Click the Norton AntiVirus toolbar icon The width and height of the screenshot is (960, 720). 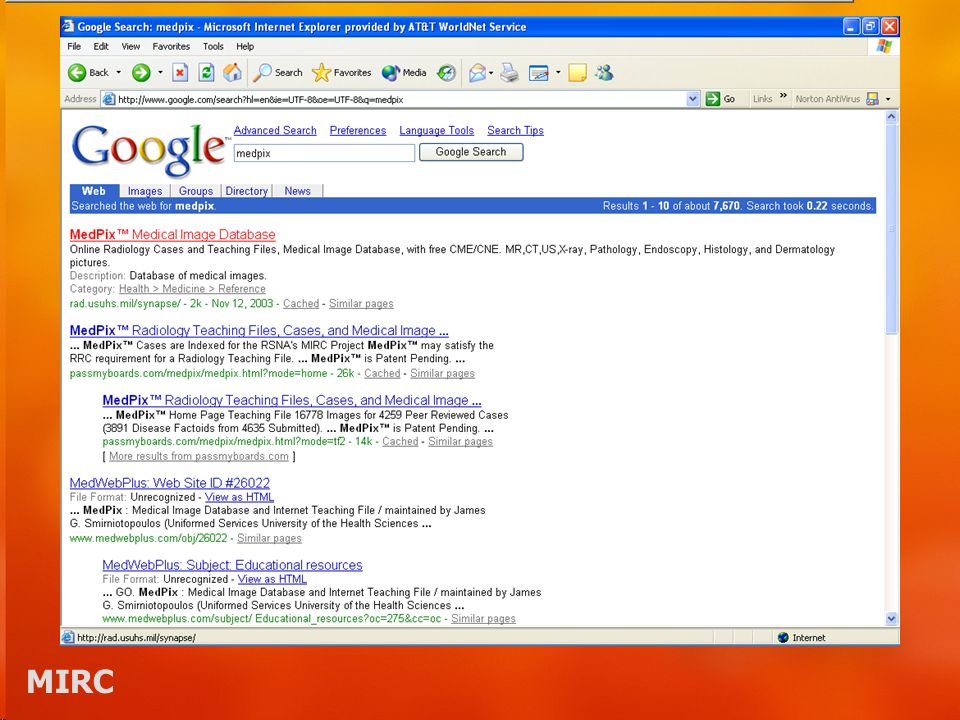(872, 99)
